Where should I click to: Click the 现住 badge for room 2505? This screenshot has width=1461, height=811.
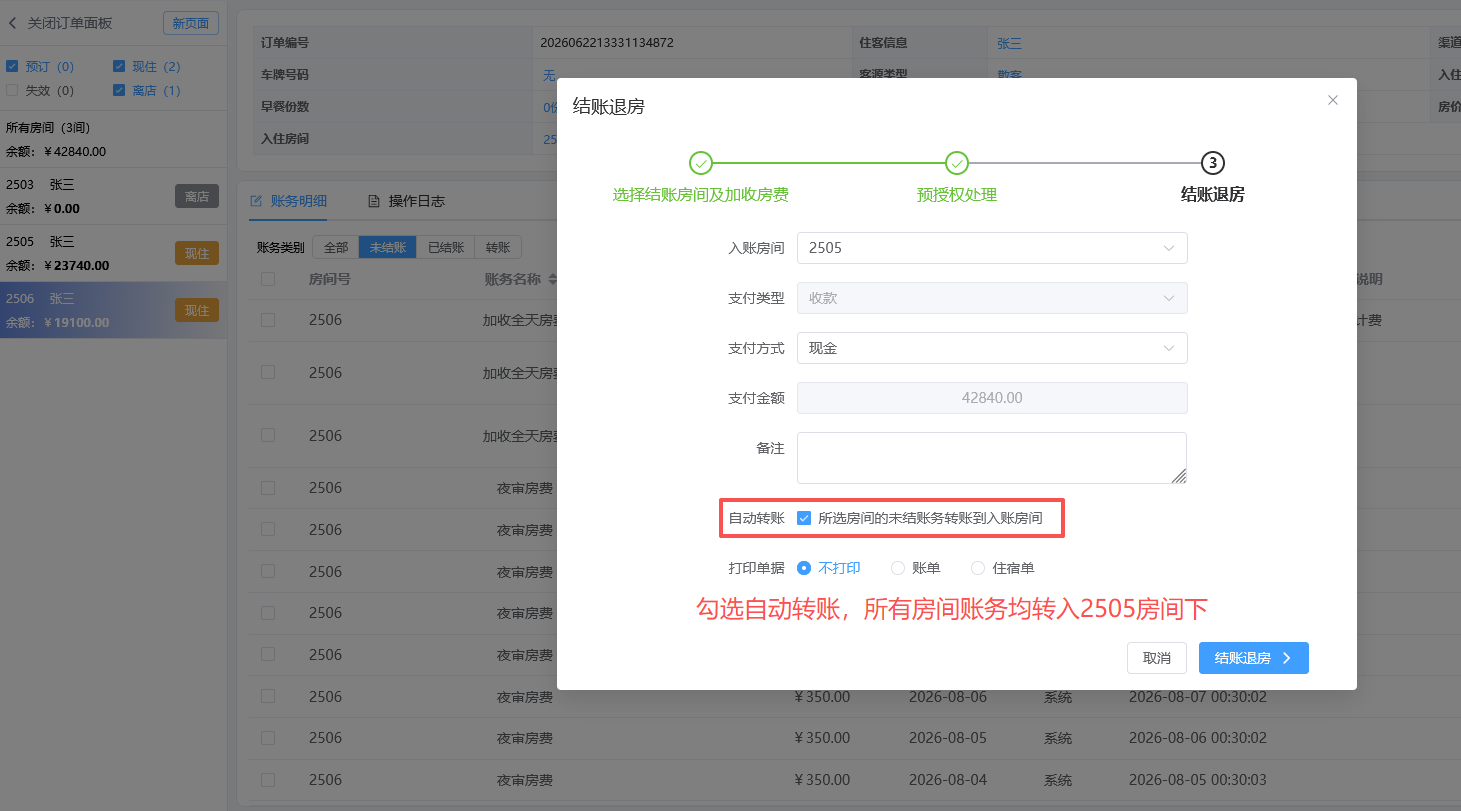click(197, 253)
